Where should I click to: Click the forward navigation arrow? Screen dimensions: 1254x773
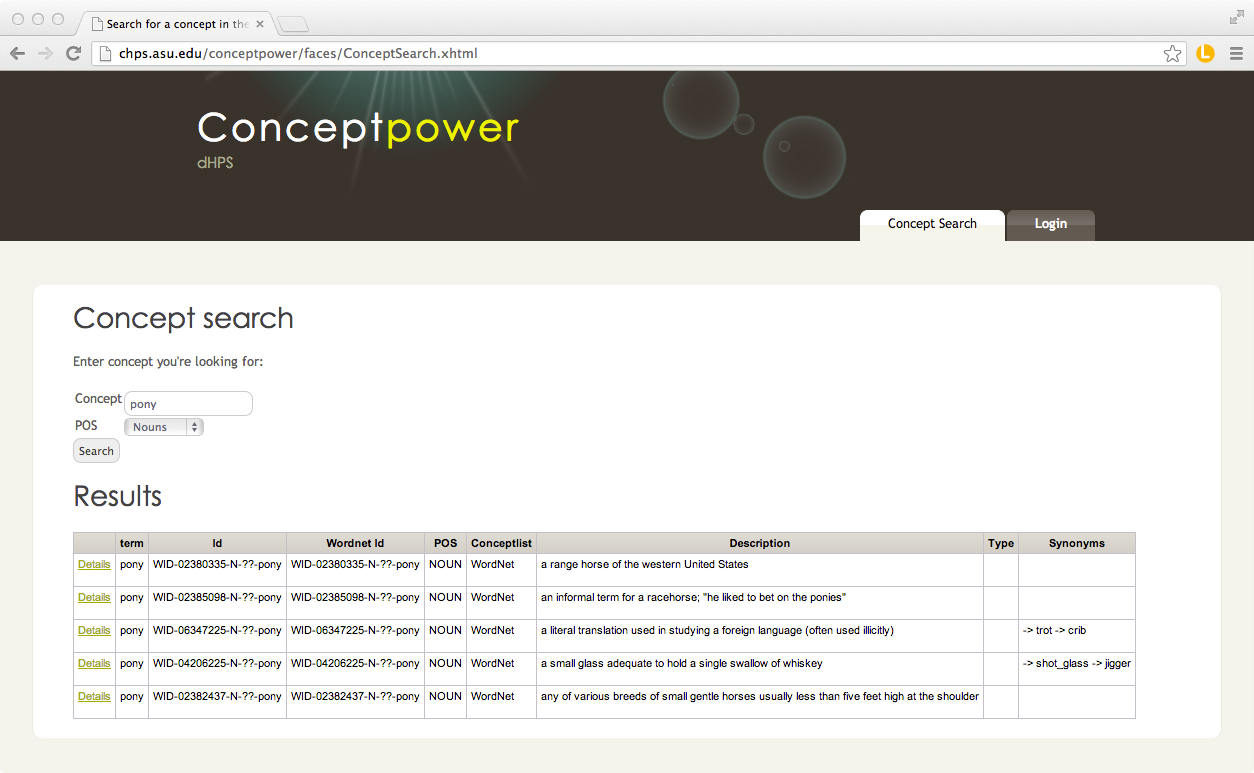(x=45, y=53)
